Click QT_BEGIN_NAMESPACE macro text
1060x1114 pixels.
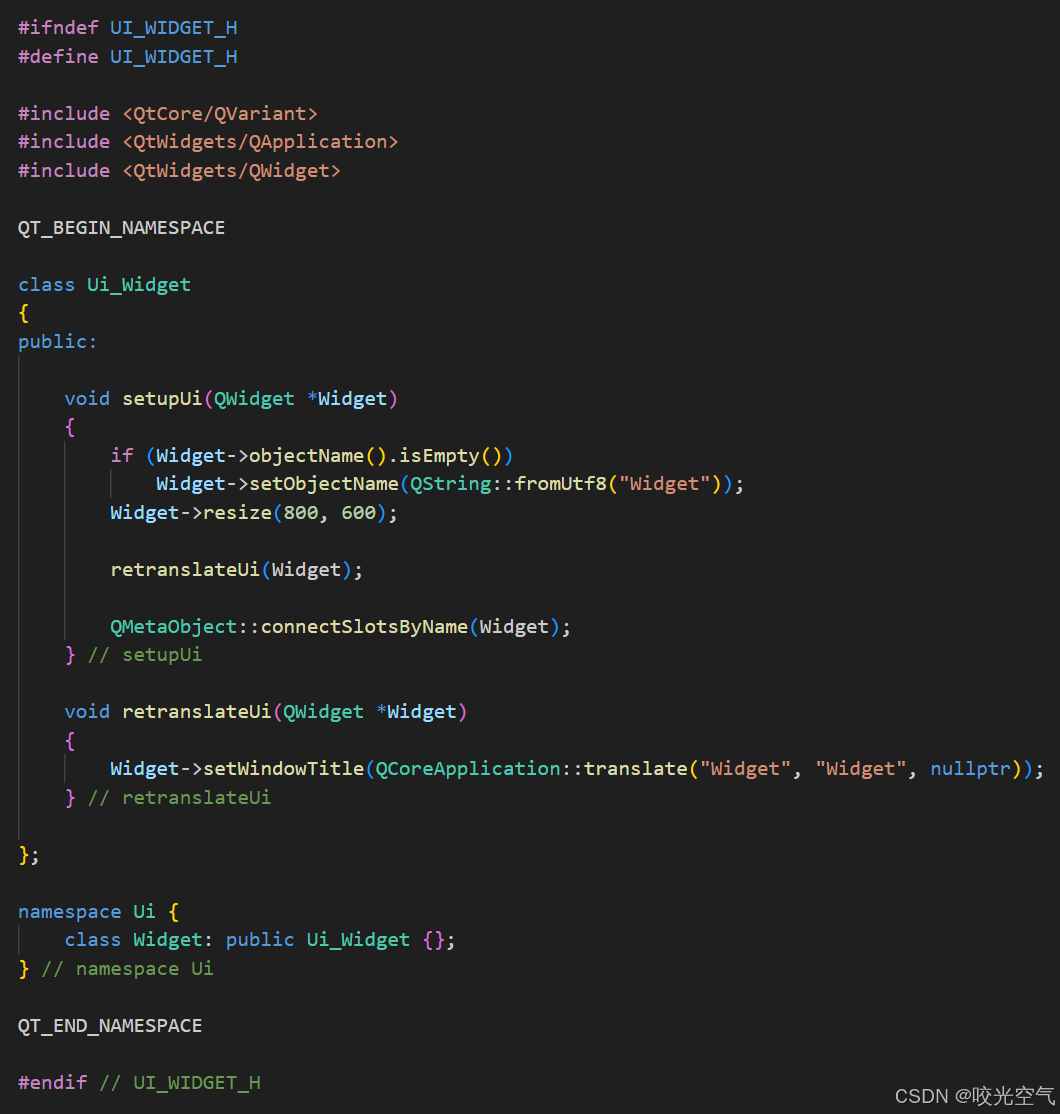(121, 228)
